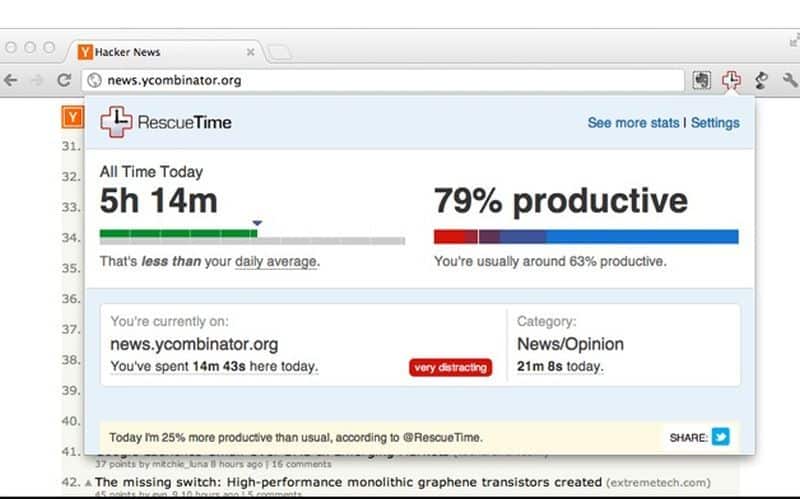Click the RescueTime extension icon in toolbar
The width and height of the screenshot is (800, 499).
coord(731,80)
